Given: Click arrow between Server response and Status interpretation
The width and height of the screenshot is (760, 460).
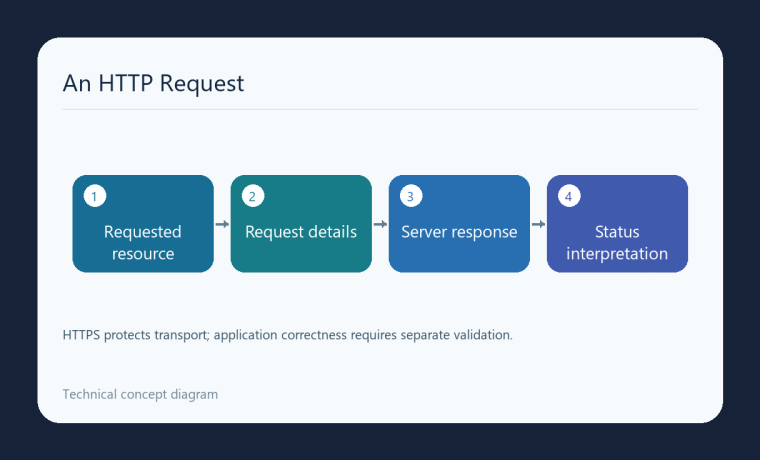Looking at the screenshot, I should coord(538,224).
